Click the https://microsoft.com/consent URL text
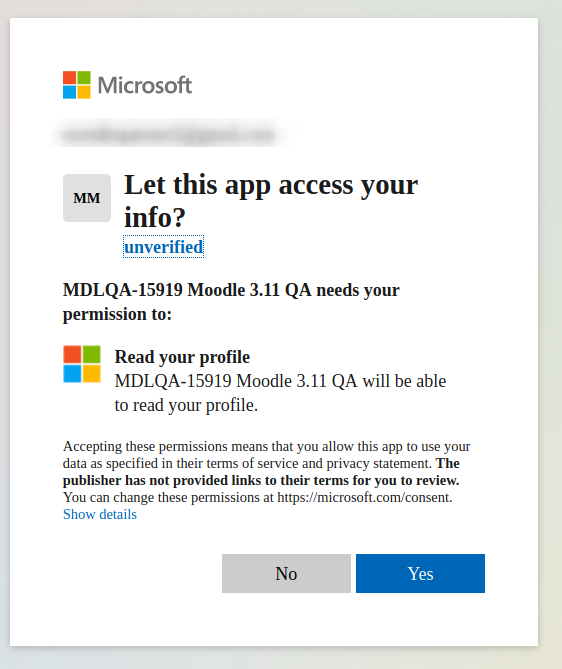The image size is (562, 669). point(364,497)
